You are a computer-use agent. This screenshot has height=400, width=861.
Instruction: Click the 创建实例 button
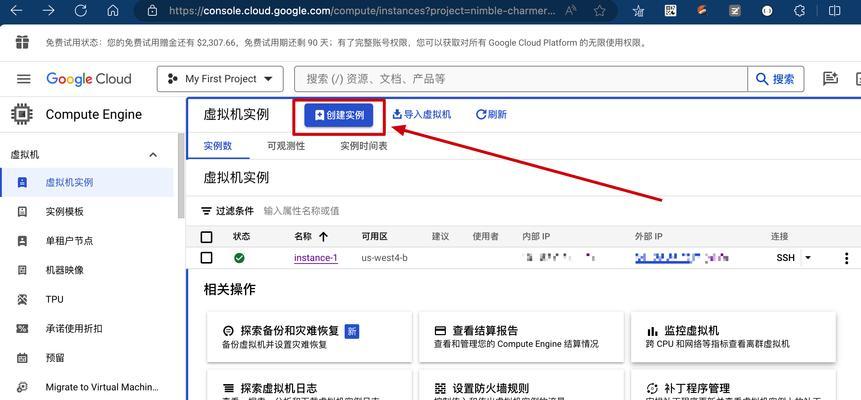point(339,115)
